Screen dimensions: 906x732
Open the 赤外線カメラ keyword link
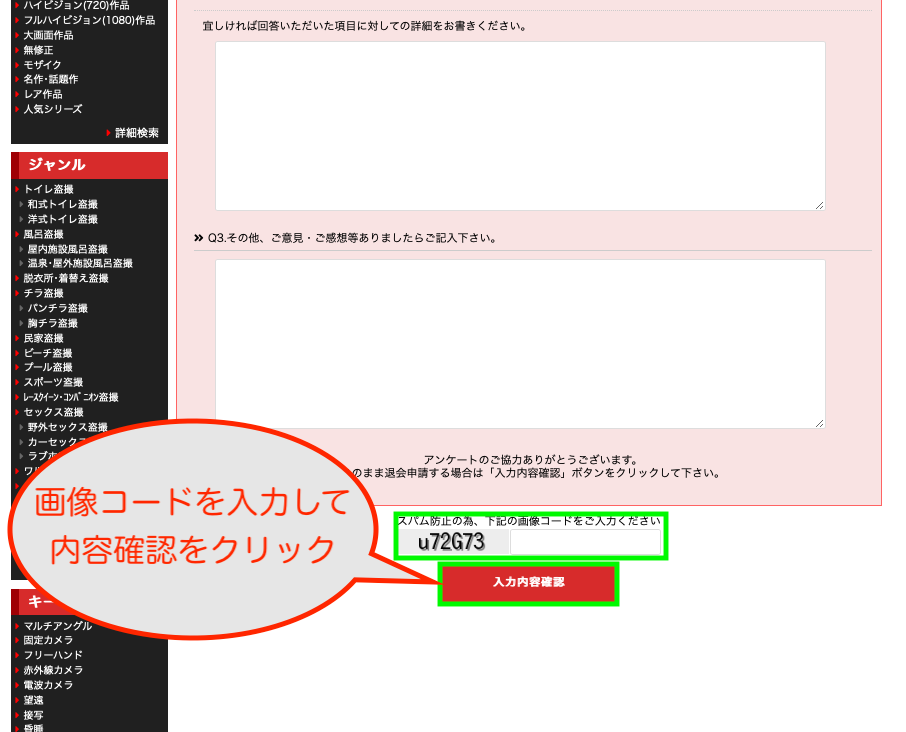click(x=53, y=670)
